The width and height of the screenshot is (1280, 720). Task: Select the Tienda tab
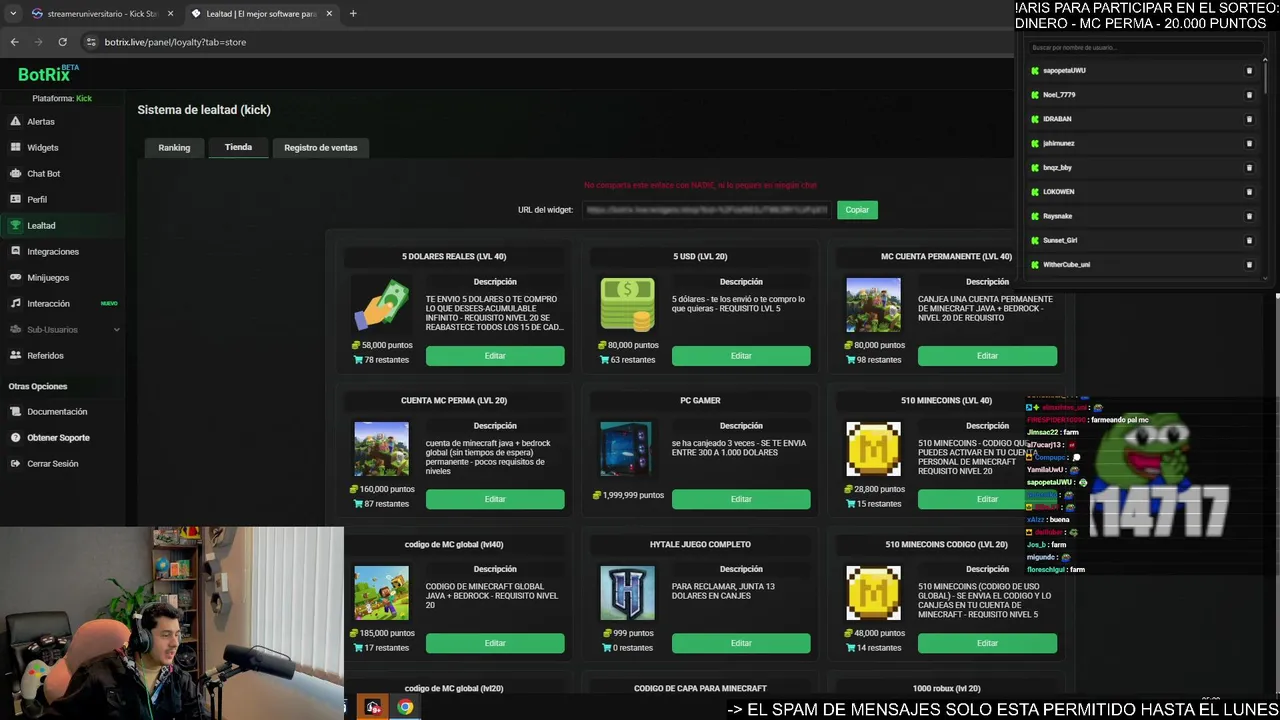[238, 147]
